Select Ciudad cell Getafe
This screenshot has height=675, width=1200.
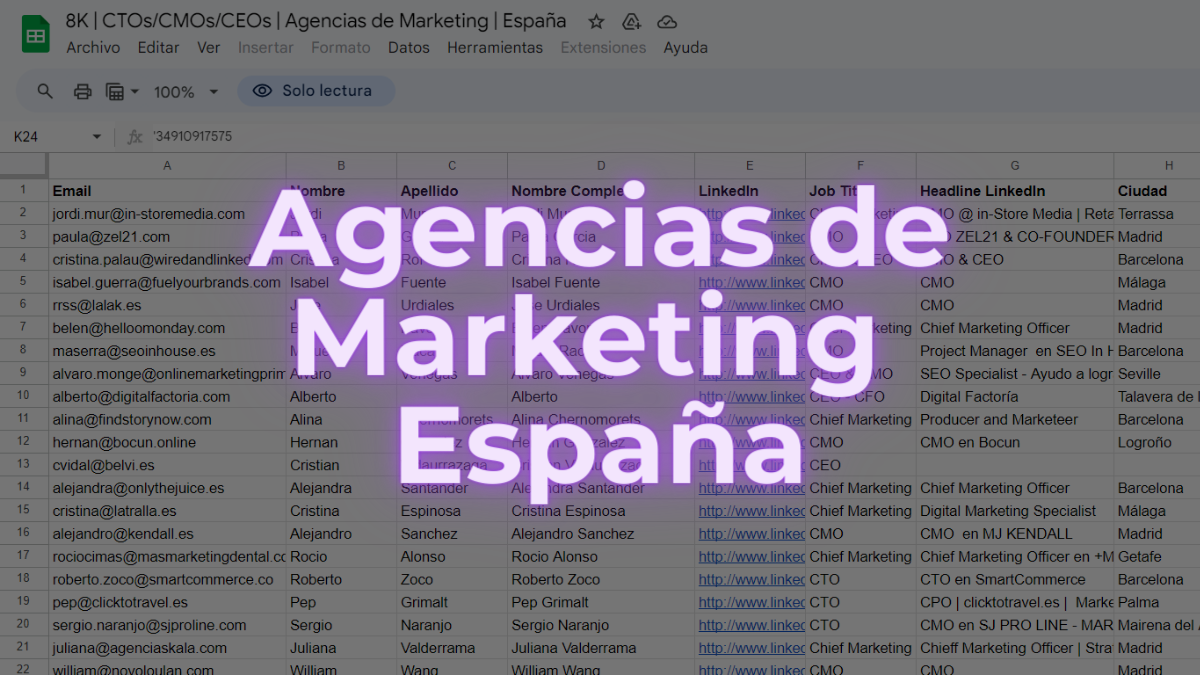(x=1157, y=557)
